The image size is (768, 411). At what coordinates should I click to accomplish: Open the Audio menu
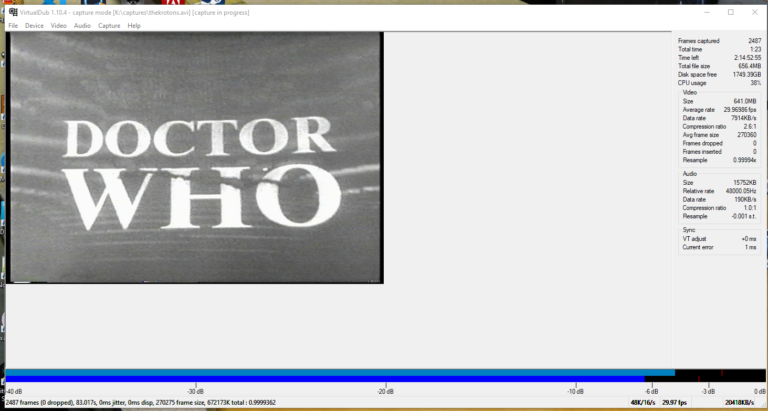pos(82,25)
